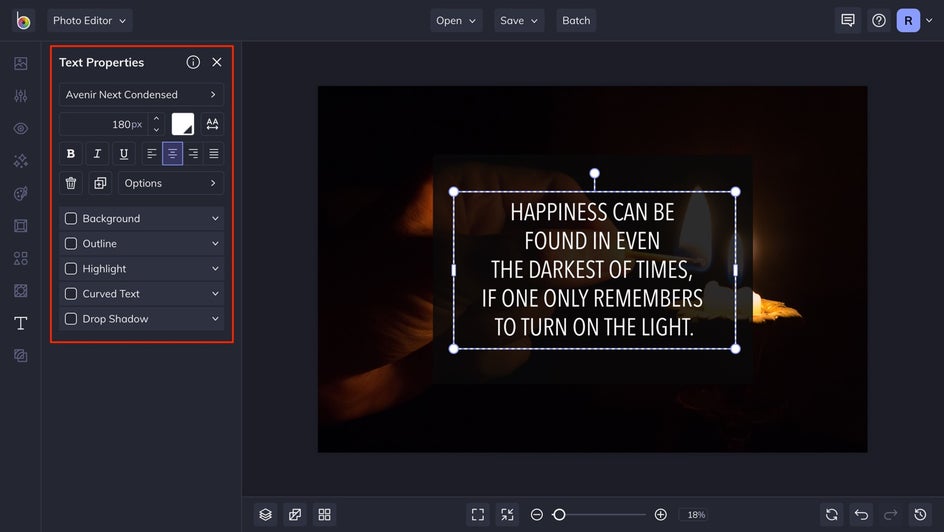This screenshot has height=532, width=944.
Task: Click the white text color swatch
Action: point(183,124)
